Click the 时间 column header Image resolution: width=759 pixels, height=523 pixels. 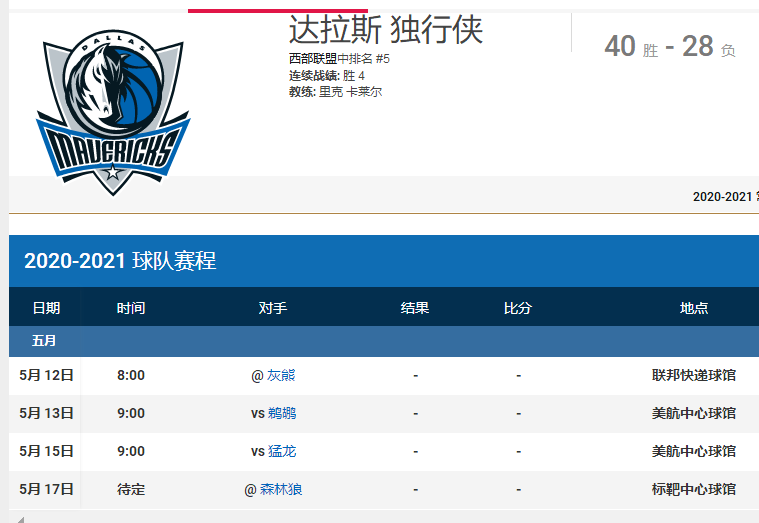pyautogui.click(x=130, y=308)
